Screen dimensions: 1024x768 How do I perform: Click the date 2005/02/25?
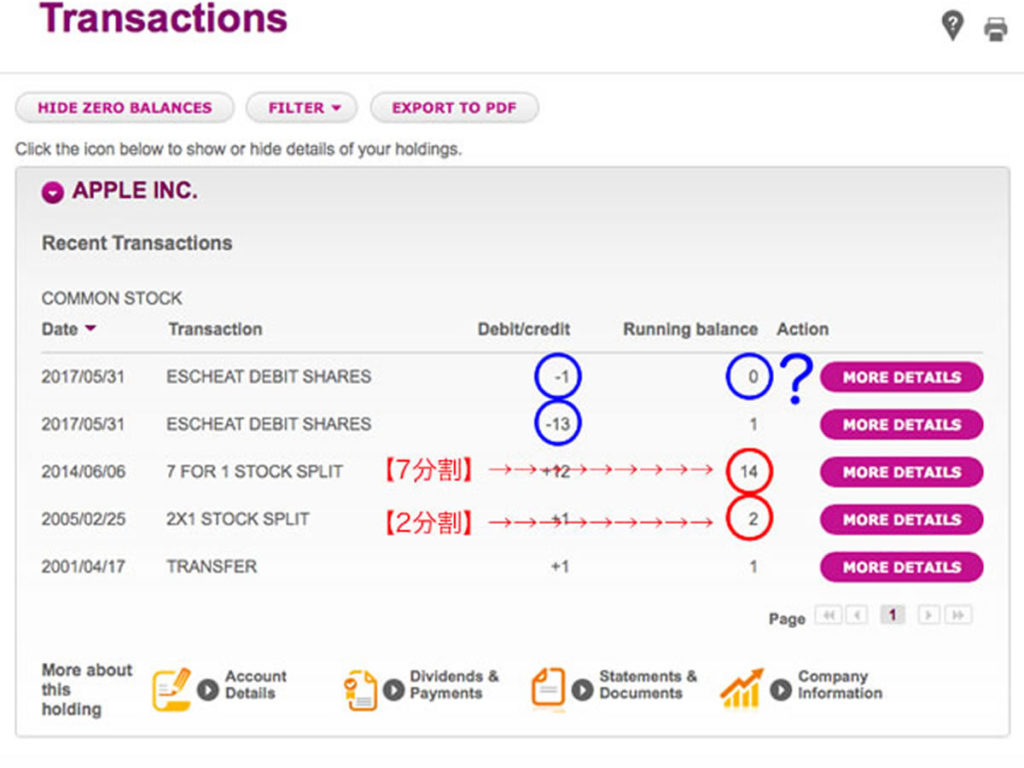tap(83, 519)
